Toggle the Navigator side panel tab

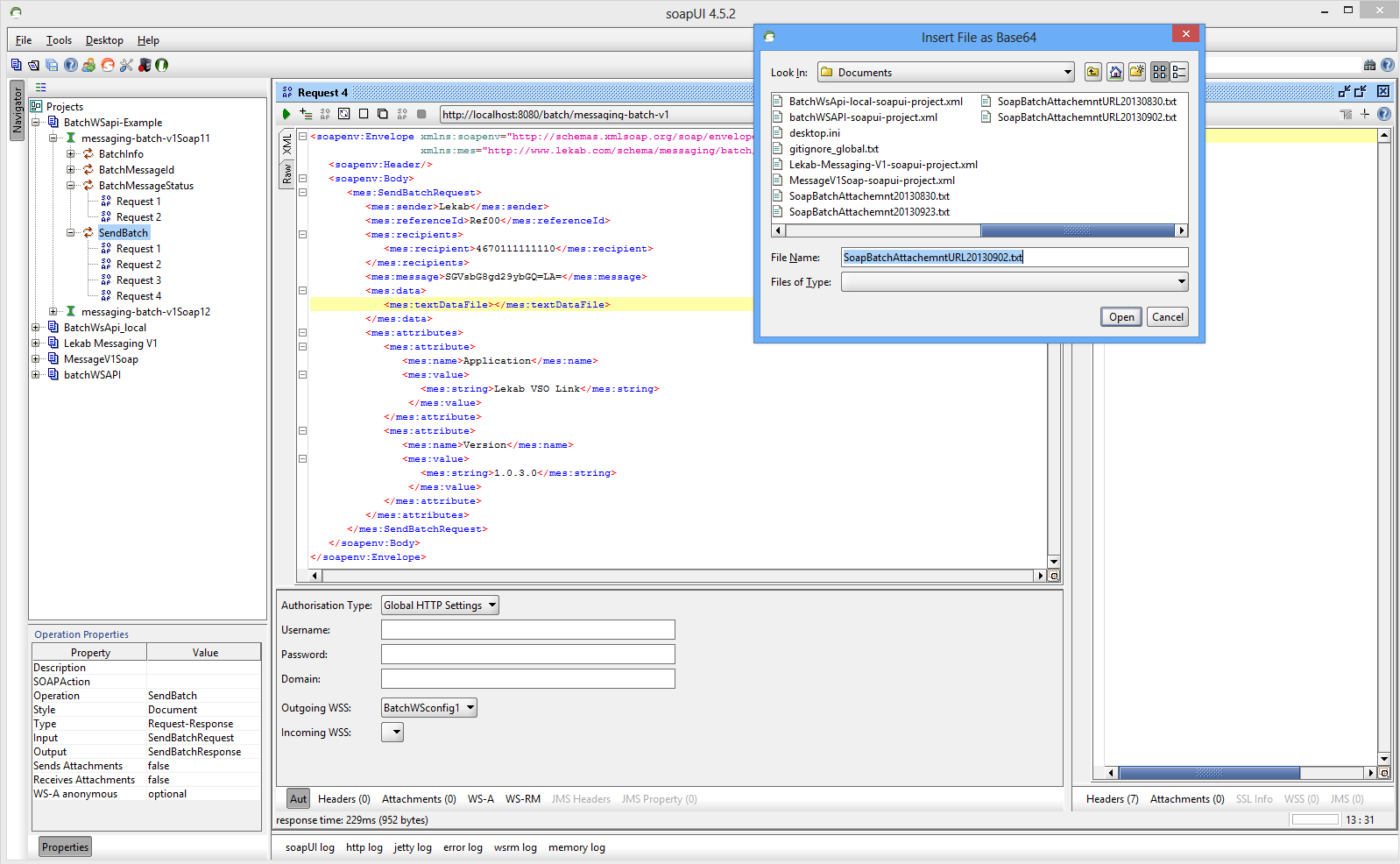click(x=17, y=110)
